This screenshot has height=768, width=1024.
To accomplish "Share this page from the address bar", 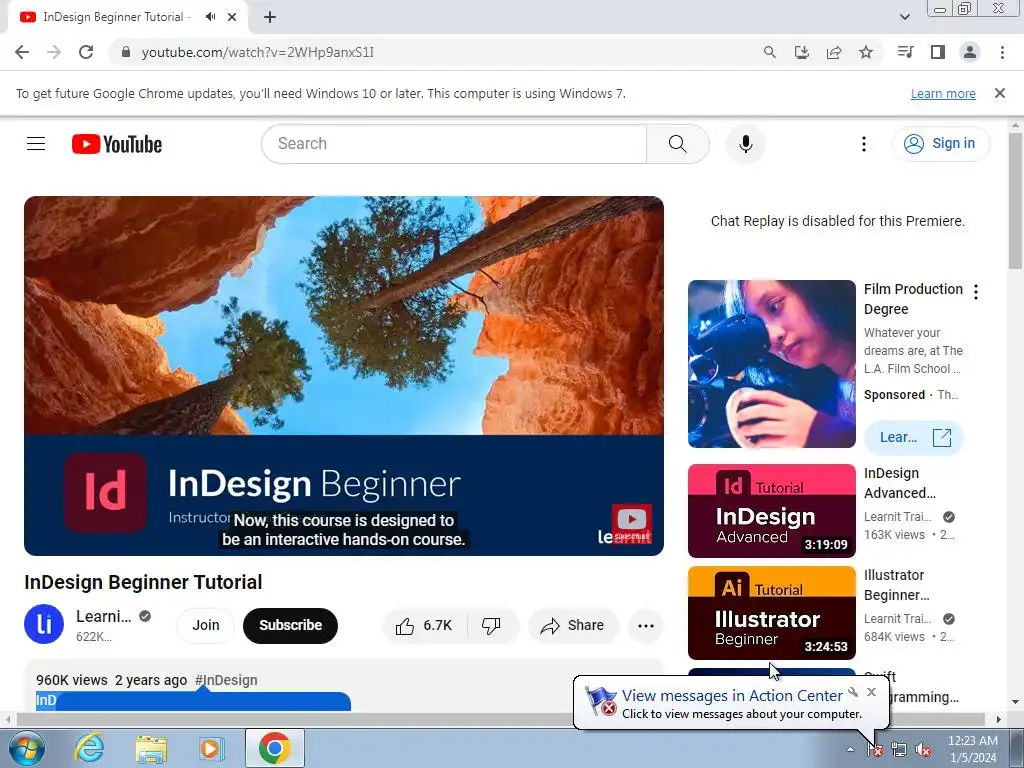I will coord(834,52).
